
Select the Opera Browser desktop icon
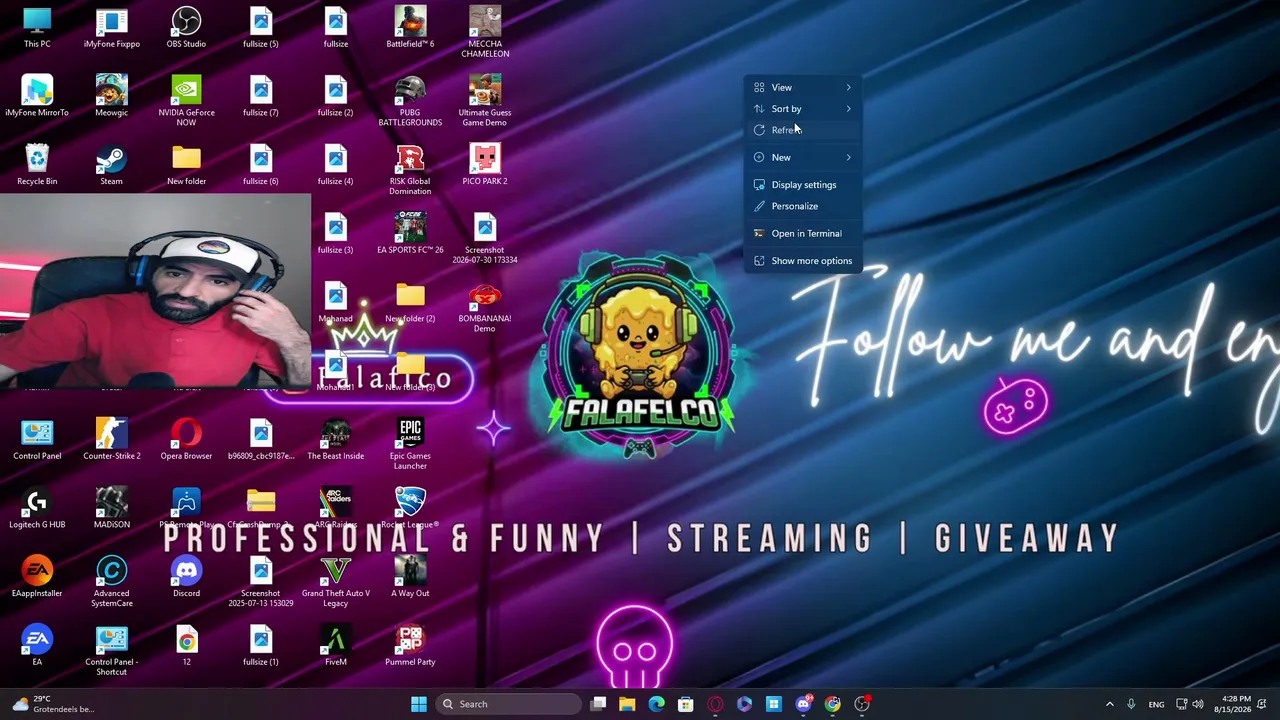(186, 440)
